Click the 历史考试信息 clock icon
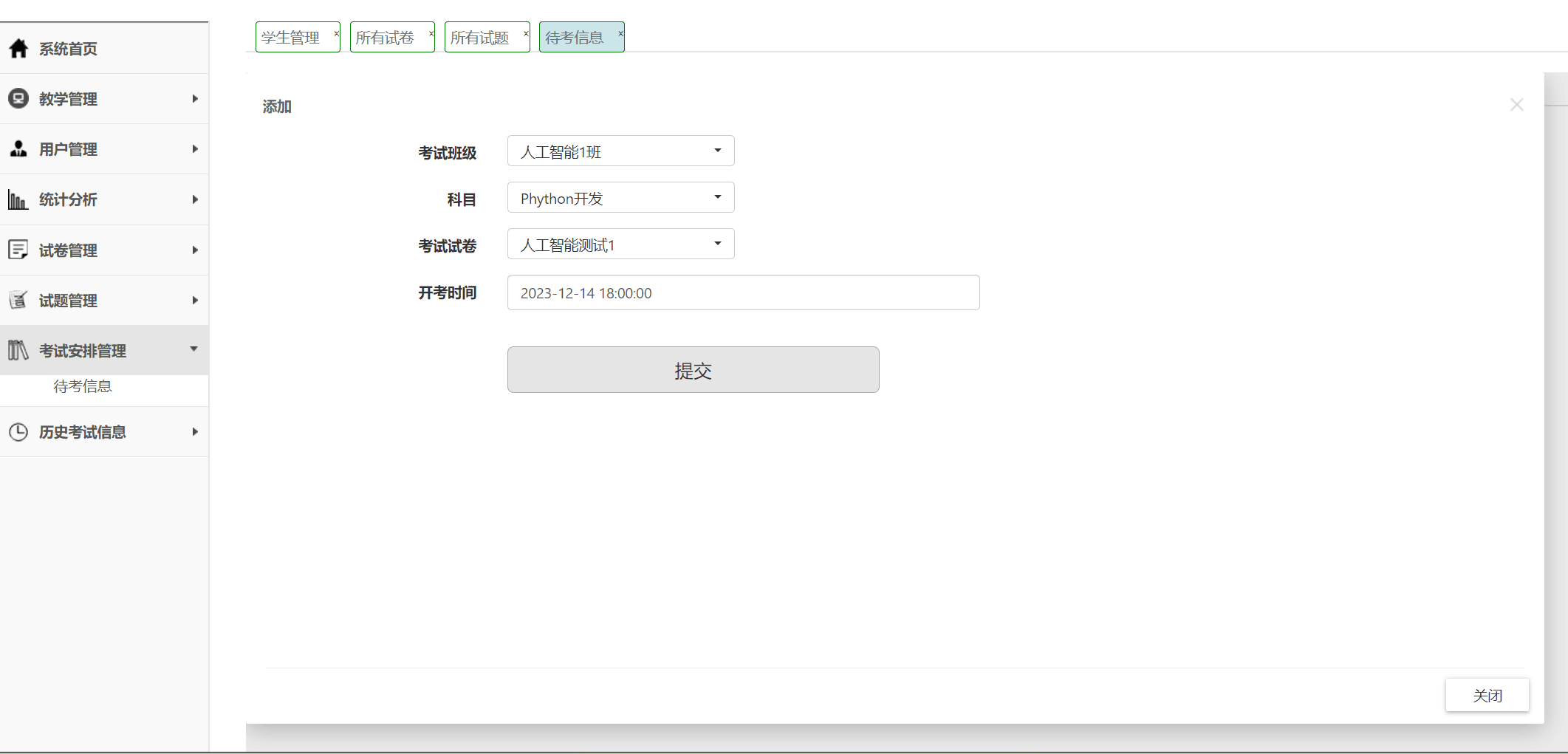The image size is (1568, 754). point(18,432)
